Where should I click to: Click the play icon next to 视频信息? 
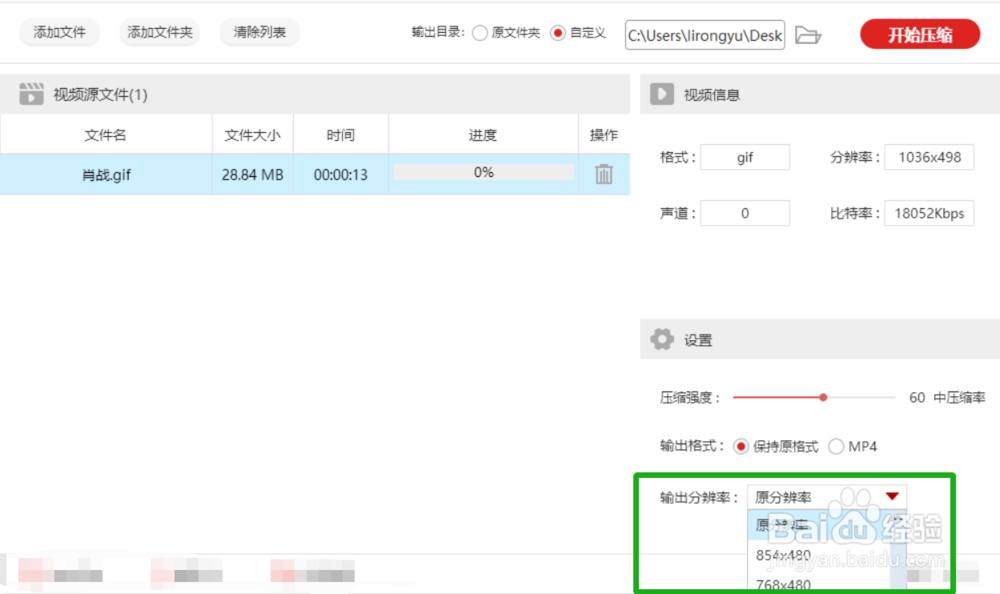[x=660, y=94]
